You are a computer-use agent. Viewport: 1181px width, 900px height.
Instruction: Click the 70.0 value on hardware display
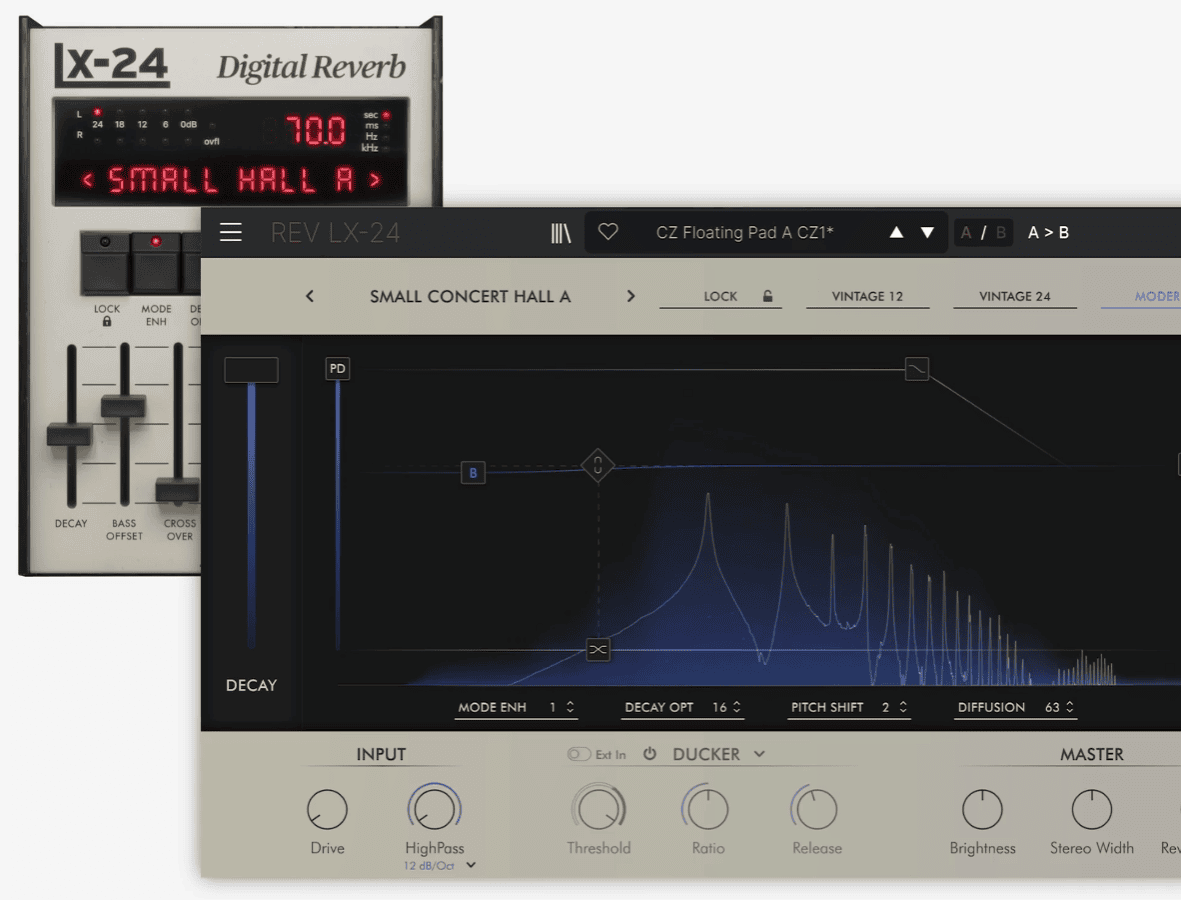coord(316,130)
